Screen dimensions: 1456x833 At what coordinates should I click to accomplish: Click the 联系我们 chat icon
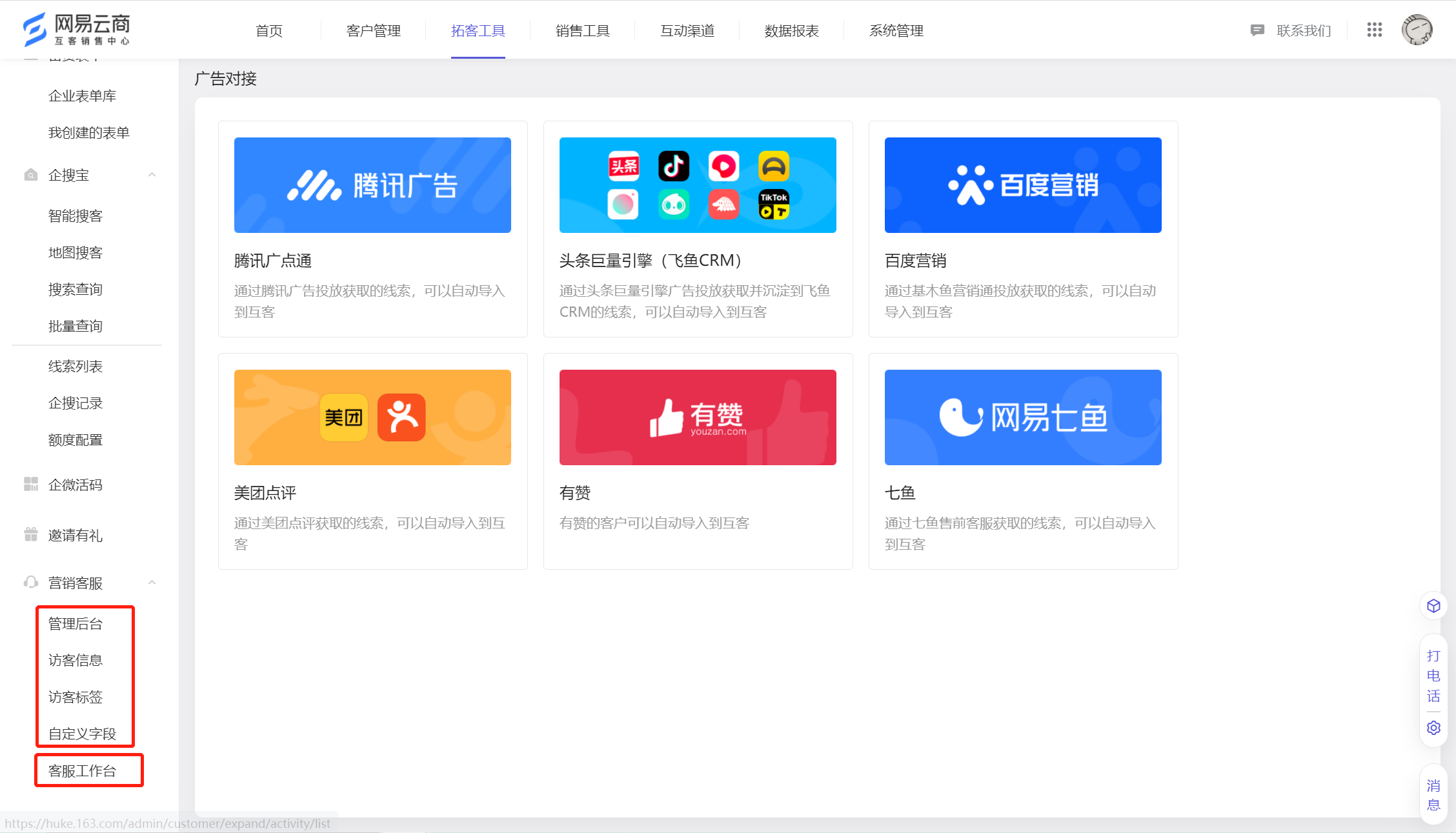pyautogui.click(x=1257, y=30)
